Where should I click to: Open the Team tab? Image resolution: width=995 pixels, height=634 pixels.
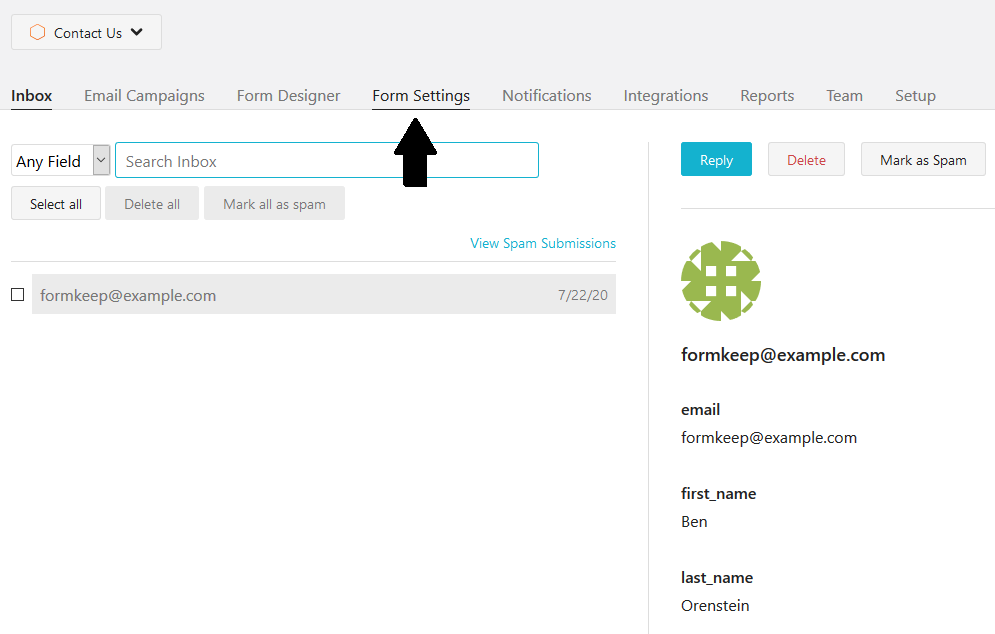point(845,96)
